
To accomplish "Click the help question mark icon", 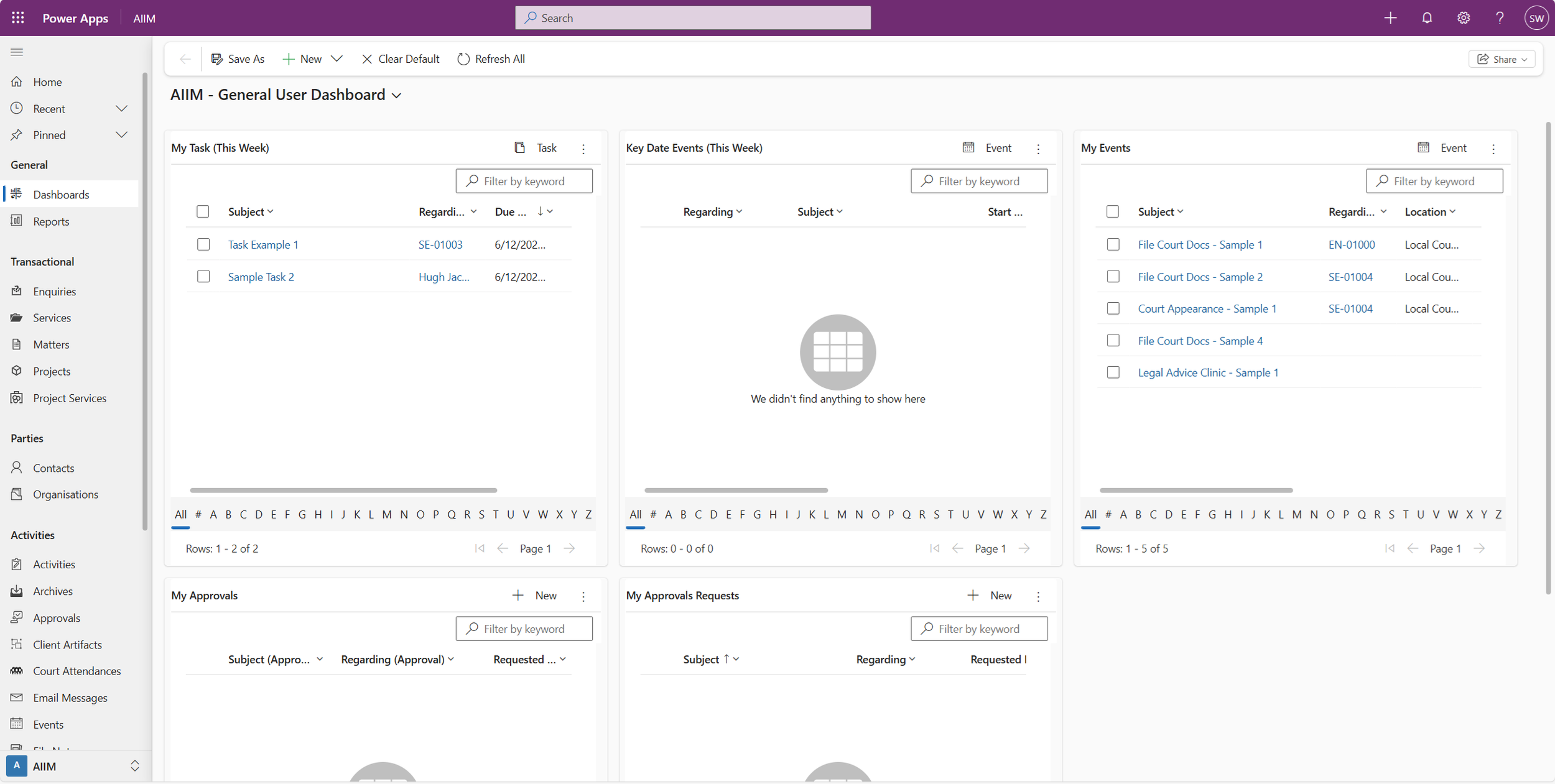I will (1500, 17).
